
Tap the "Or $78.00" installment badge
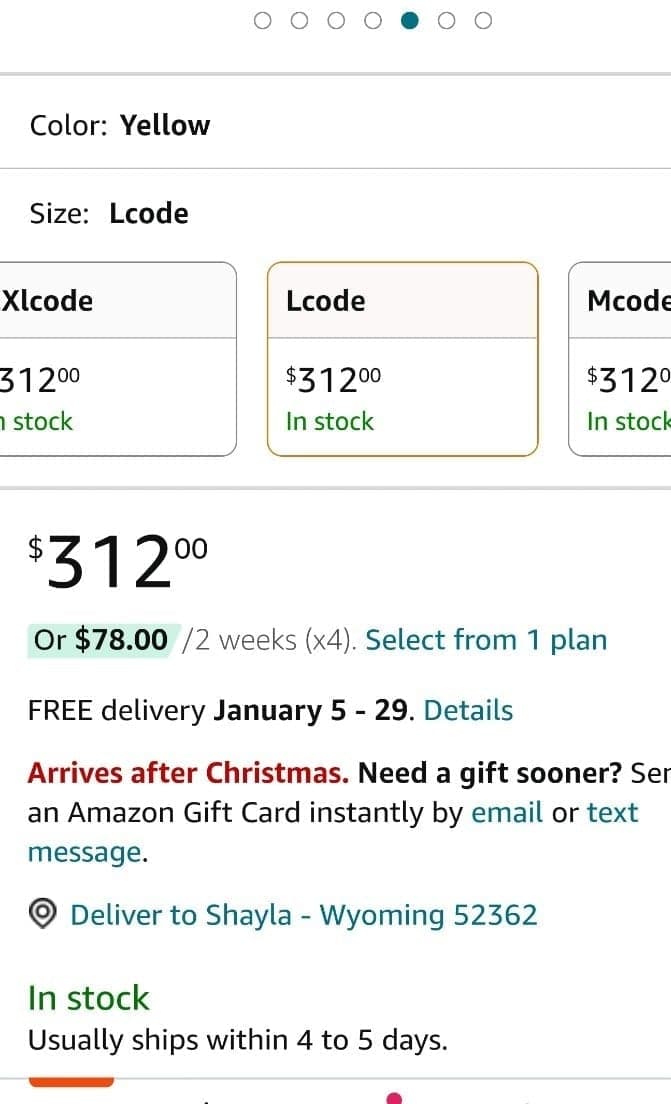point(101,640)
